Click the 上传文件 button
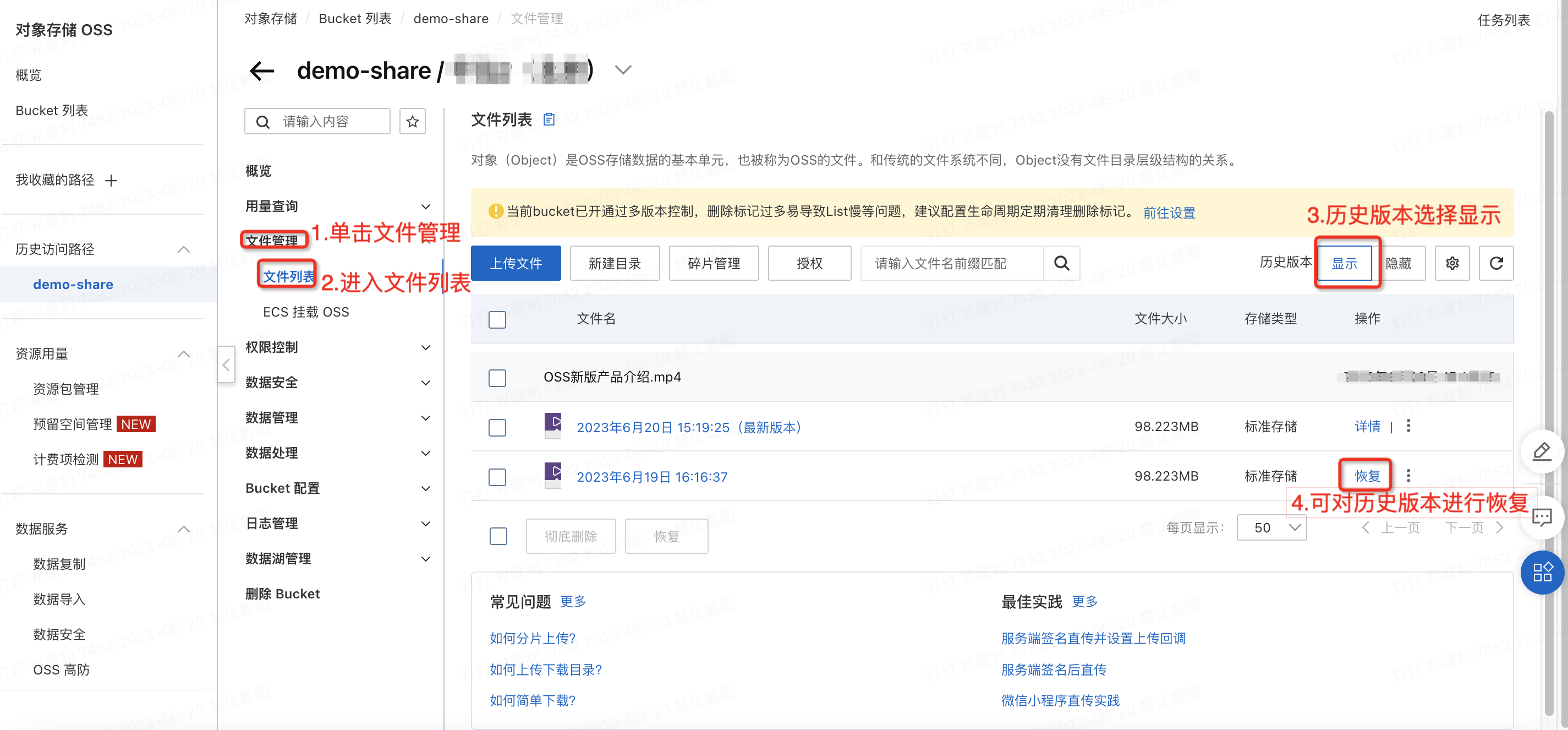The width and height of the screenshot is (1568, 730). [516, 263]
